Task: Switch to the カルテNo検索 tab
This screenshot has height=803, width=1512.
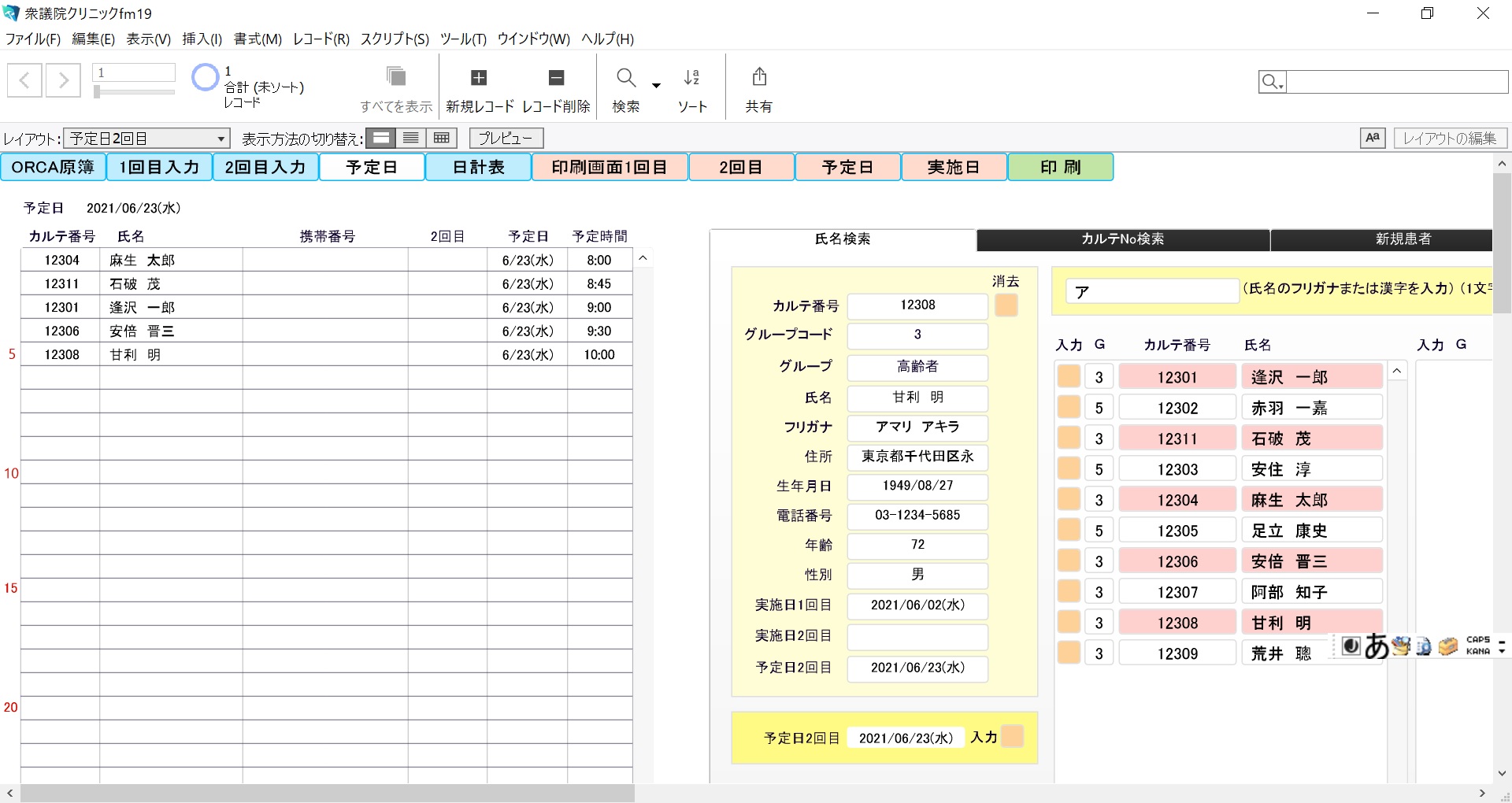Action: tap(1123, 239)
